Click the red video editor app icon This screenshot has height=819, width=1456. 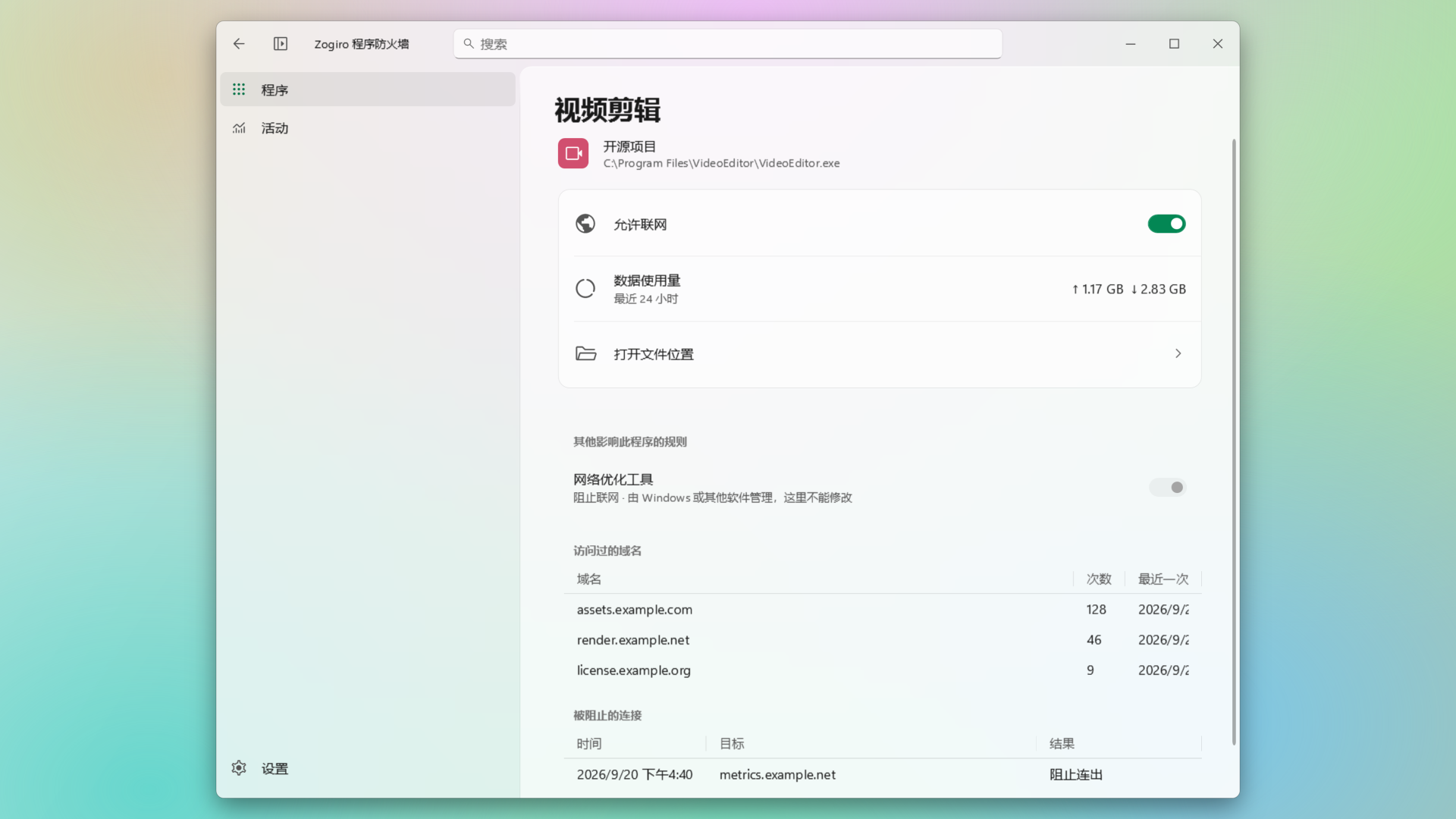click(x=573, y=153)
